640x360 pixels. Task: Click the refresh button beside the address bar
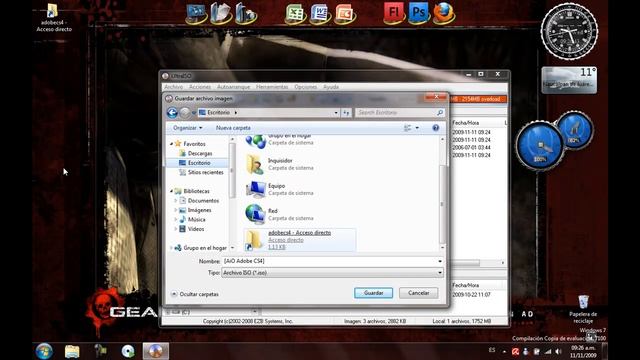pyautogui.click(x=346, y=113)
